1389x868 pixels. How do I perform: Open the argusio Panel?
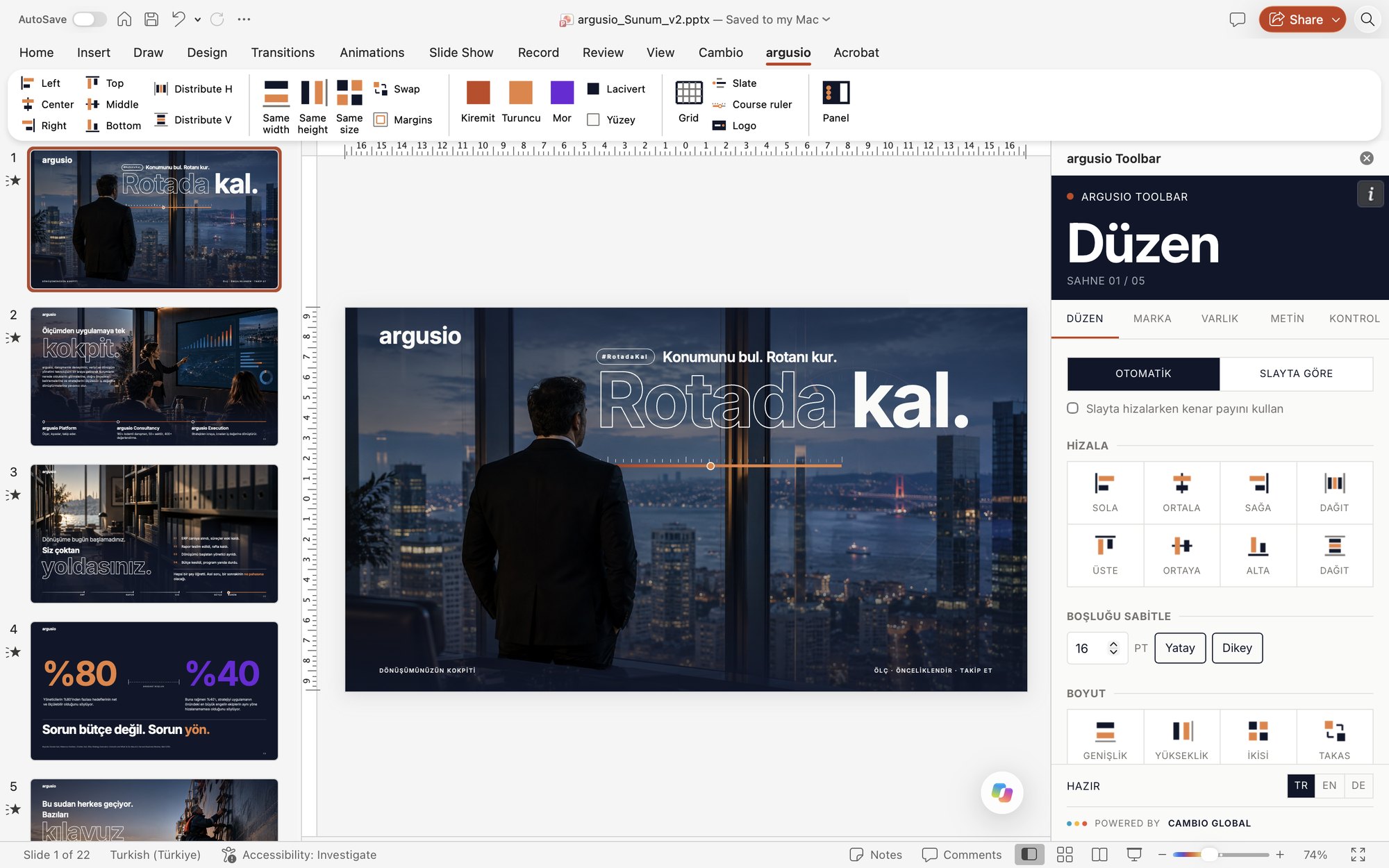pyautogui.click(x=835, y=101)
